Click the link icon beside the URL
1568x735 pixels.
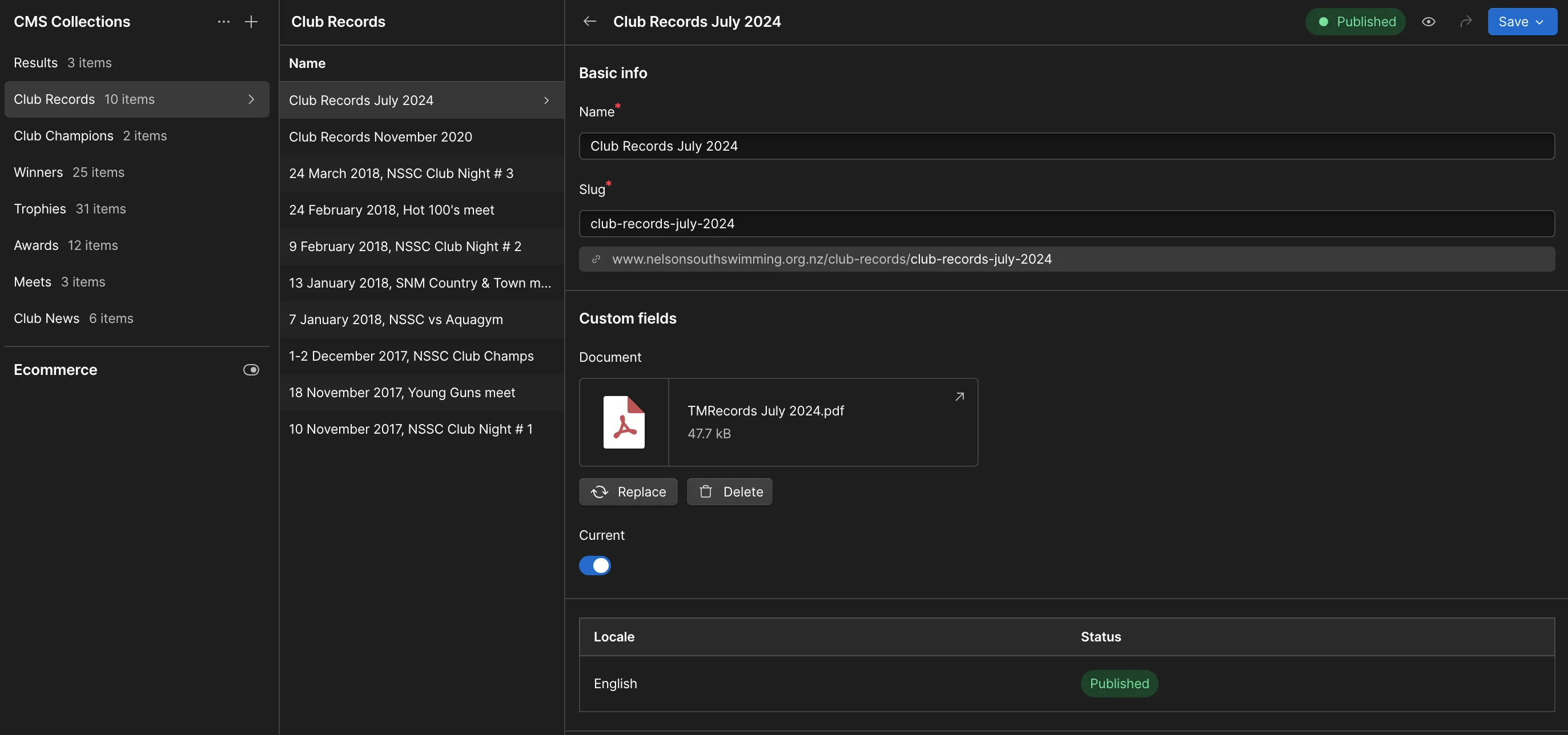(x=596, y=259)
